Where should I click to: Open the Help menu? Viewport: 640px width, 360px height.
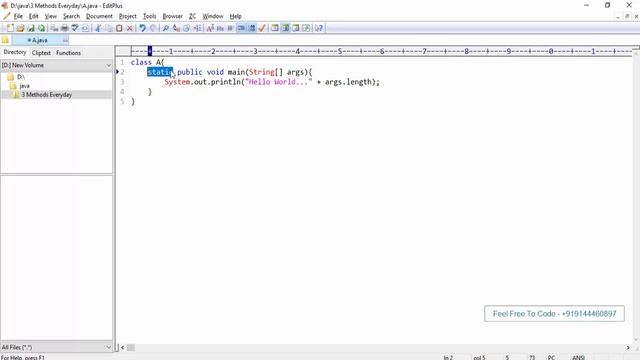[236, 16]
